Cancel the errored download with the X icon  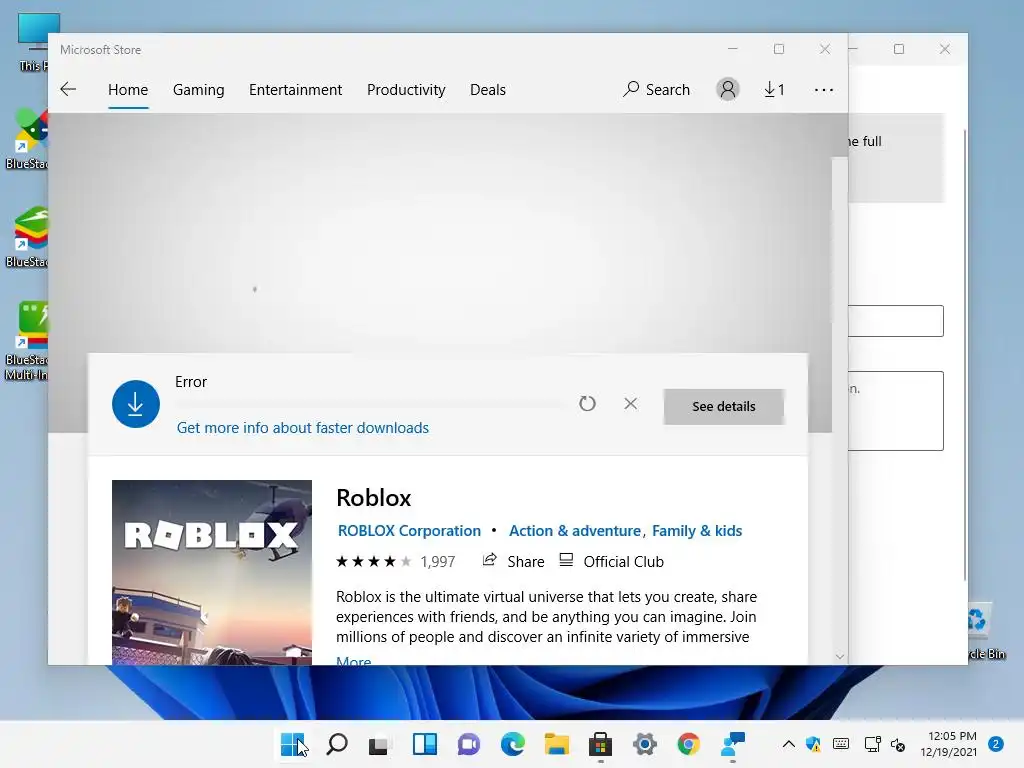[630, 404]
